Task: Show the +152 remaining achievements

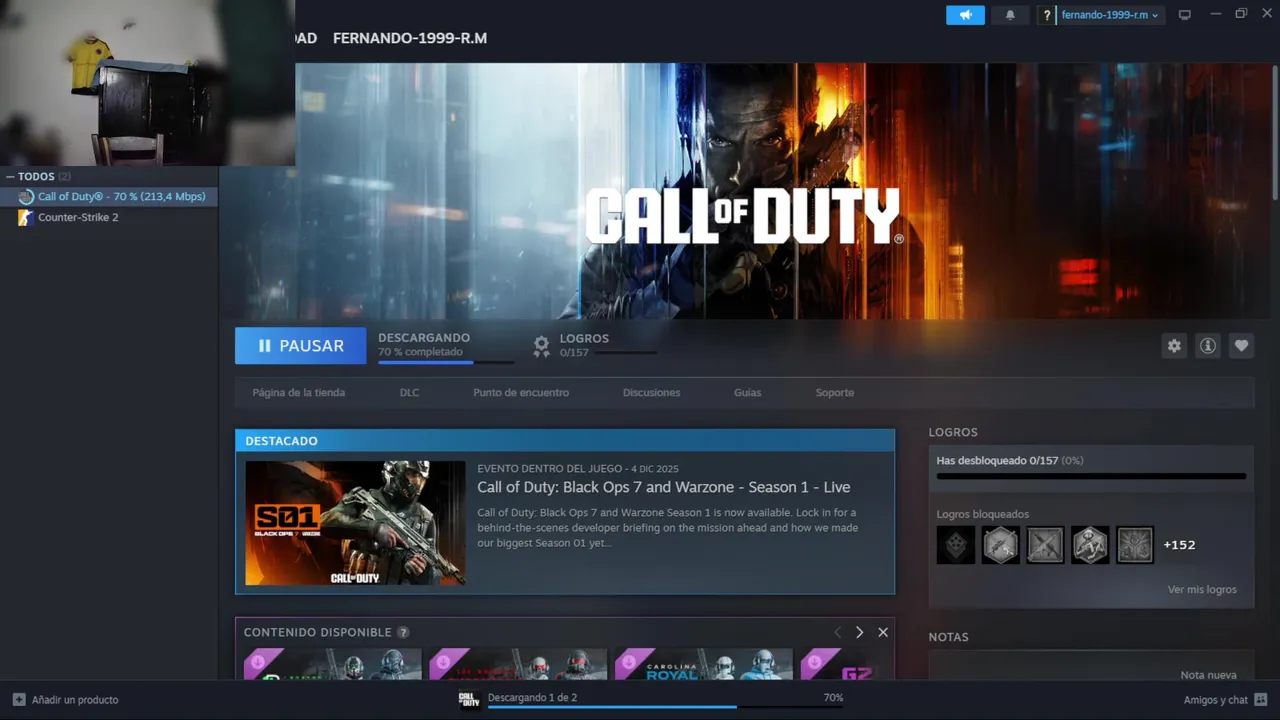Action: point(1179,545)
